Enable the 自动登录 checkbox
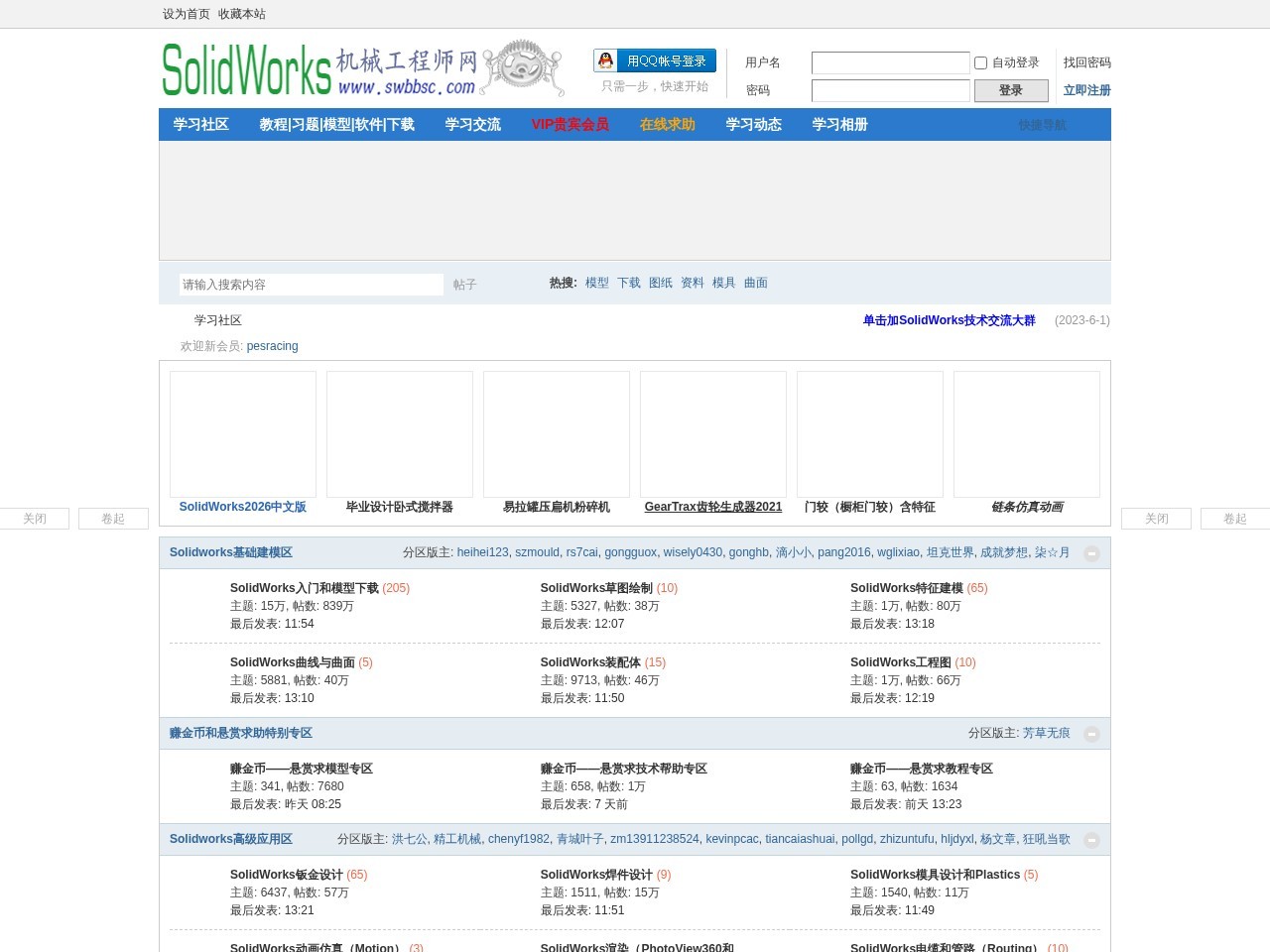 point(980,62)
